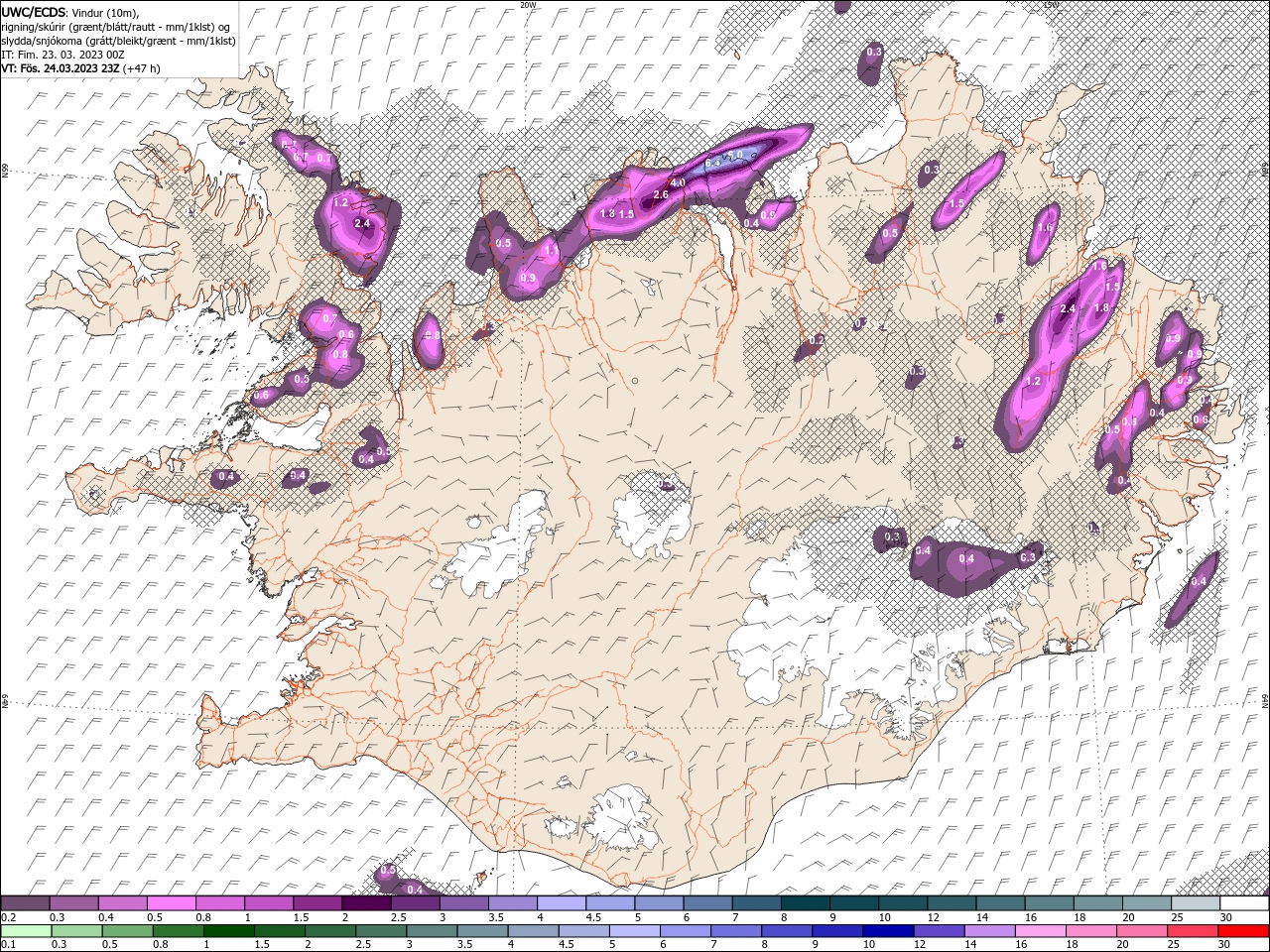Click the white swatch at snow legend value 30
The height and width of the screenshot is (952, 1270).
coord(1244,903)
